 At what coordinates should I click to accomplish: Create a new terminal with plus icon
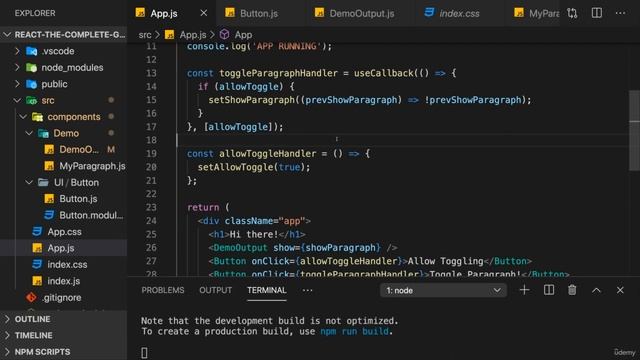524,290
